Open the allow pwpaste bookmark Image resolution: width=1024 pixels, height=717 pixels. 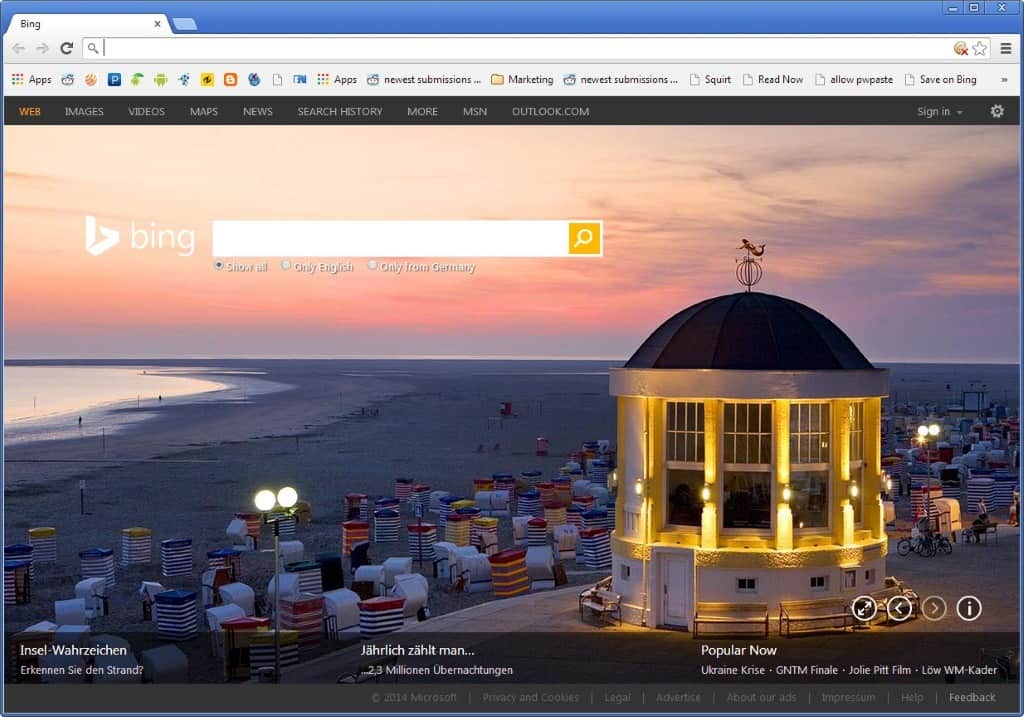(854, 80)
